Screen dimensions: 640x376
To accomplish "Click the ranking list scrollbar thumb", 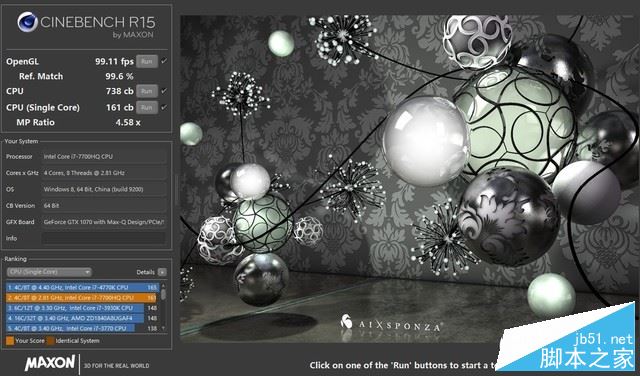I will (x=163, y=294).
